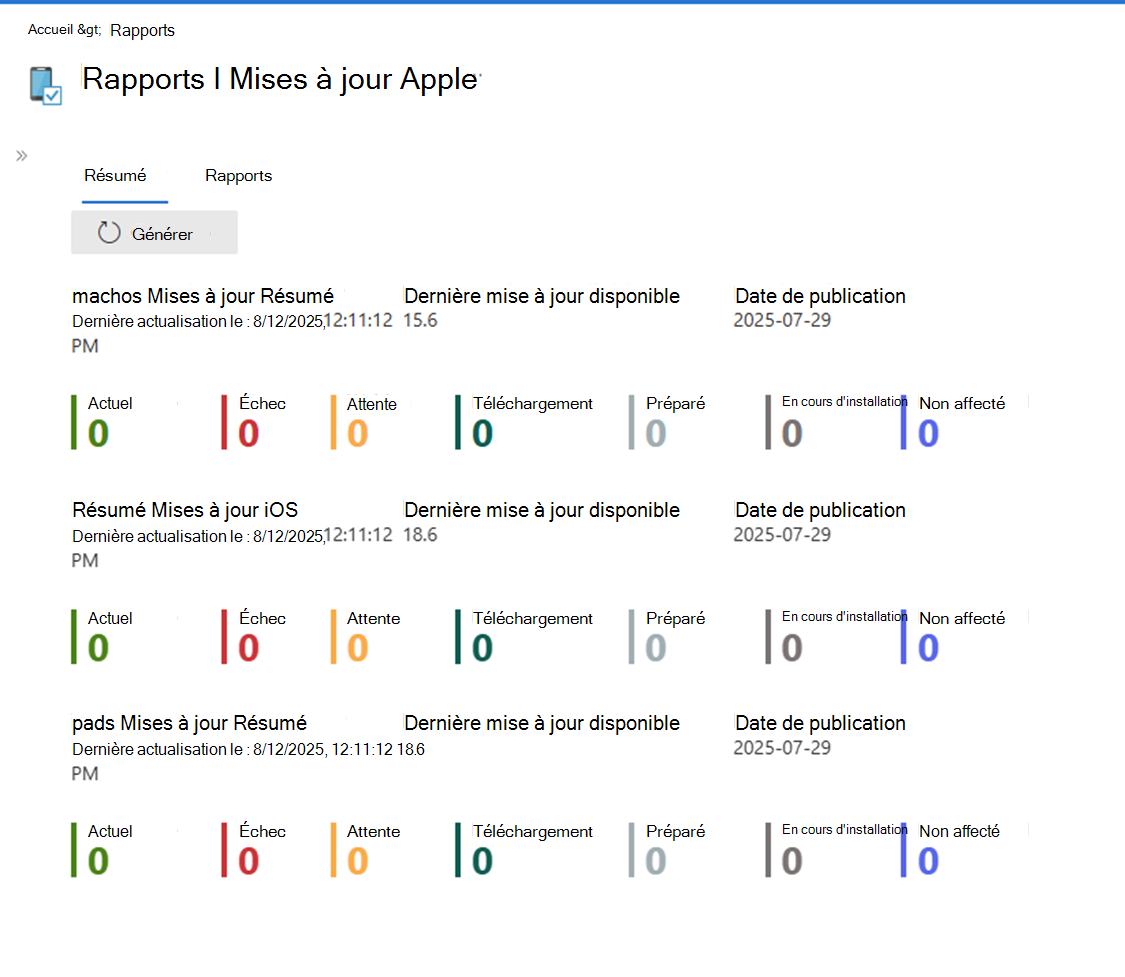Image resolution: width=1125 pixels, height=977 pixels.
Task: Select the Résumé tab
Action: coord(113,175)
